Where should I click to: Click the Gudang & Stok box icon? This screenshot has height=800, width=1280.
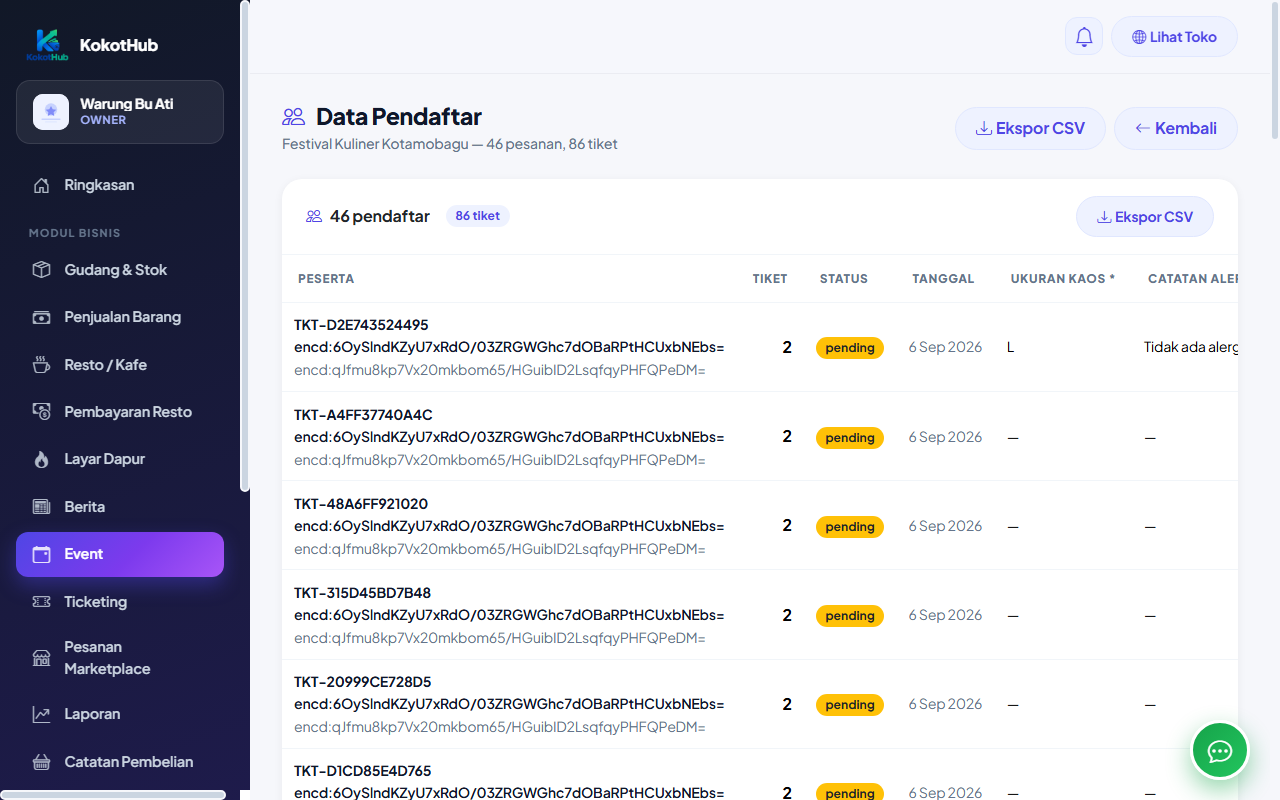pos(41,270)
